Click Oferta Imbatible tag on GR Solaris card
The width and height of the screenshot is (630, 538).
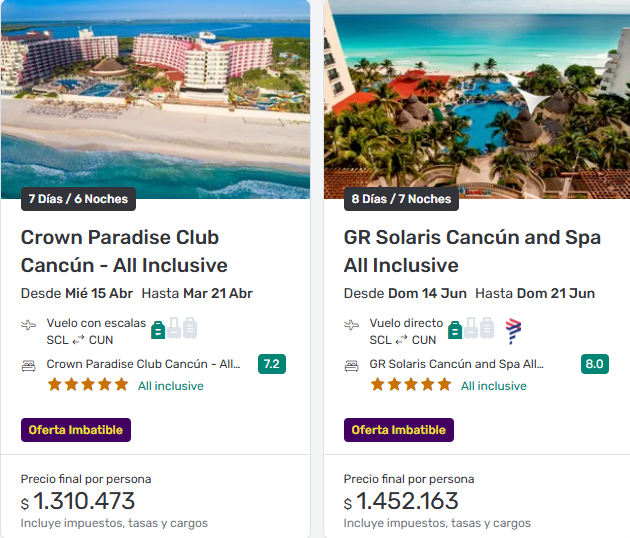(x=399, y=430)
